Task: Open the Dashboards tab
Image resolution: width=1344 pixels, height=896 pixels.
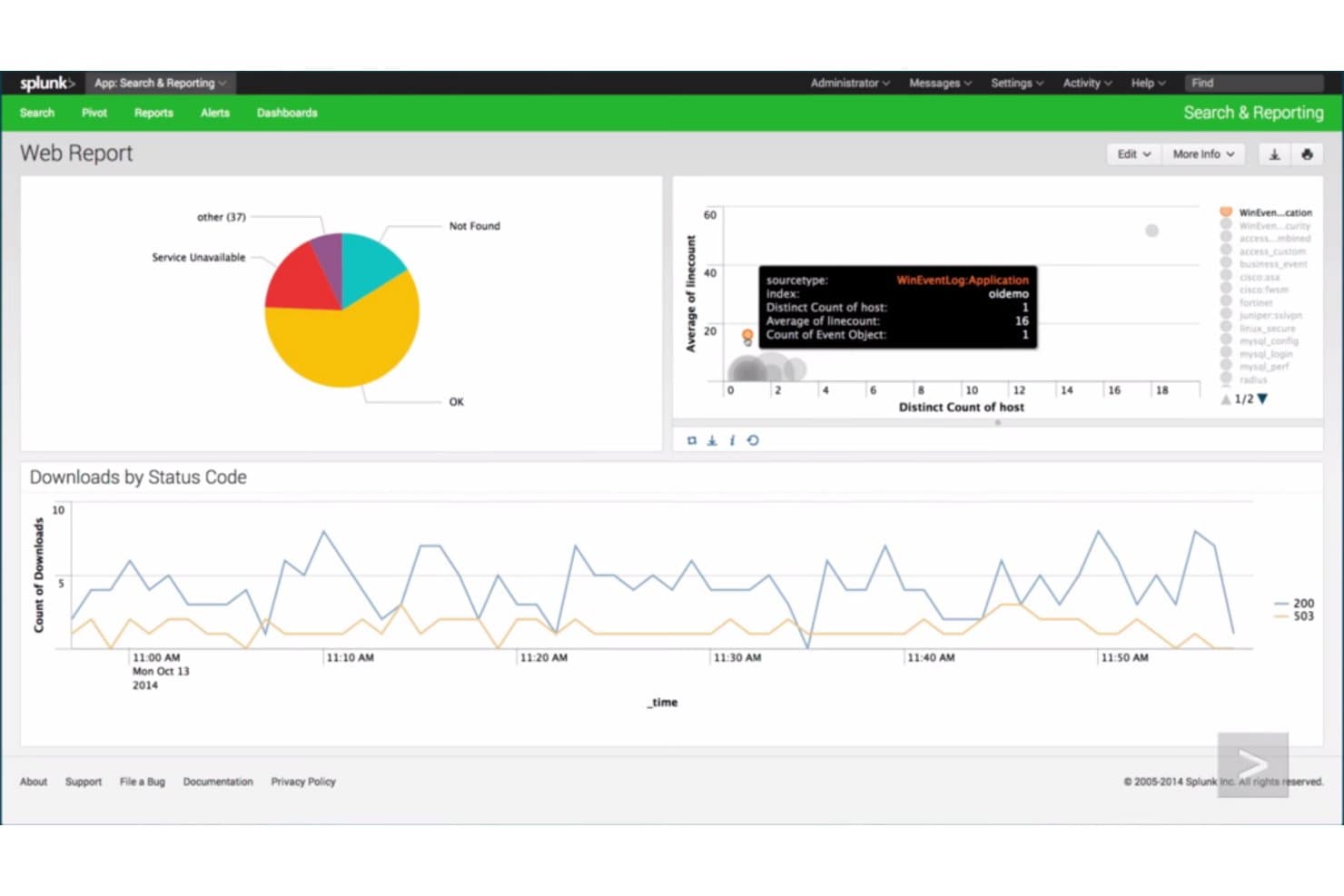Action: 287,113
